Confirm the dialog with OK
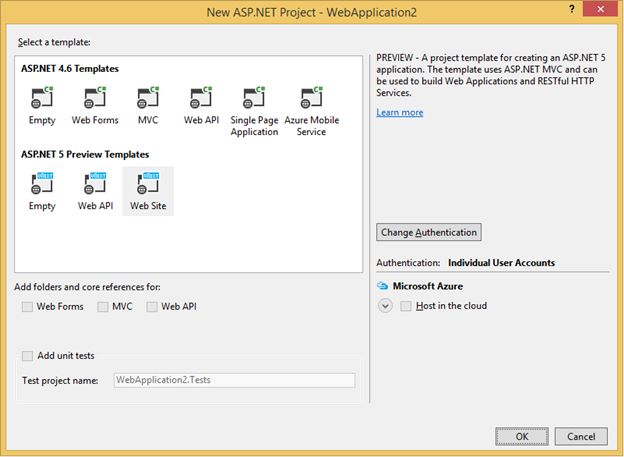This screenshot has height=457, width=624. (x=522, y=436)
